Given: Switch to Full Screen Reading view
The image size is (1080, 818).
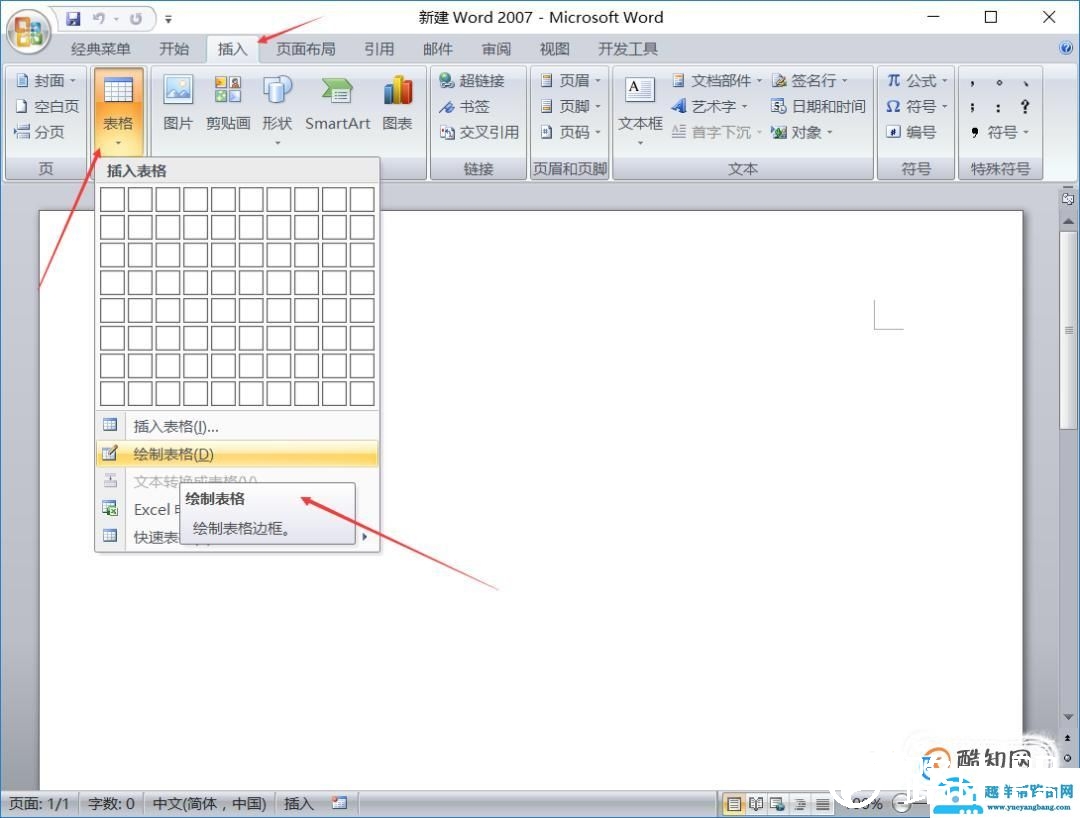Looking at the screenshot, I should 756,804.
